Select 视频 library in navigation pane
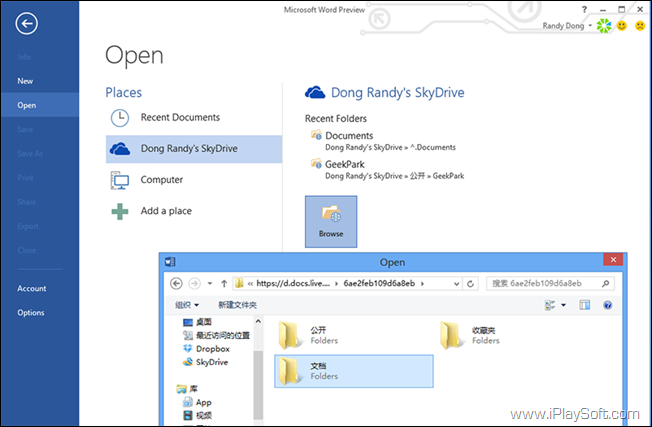This screenshot has height=427, width=652. (198, 415)
